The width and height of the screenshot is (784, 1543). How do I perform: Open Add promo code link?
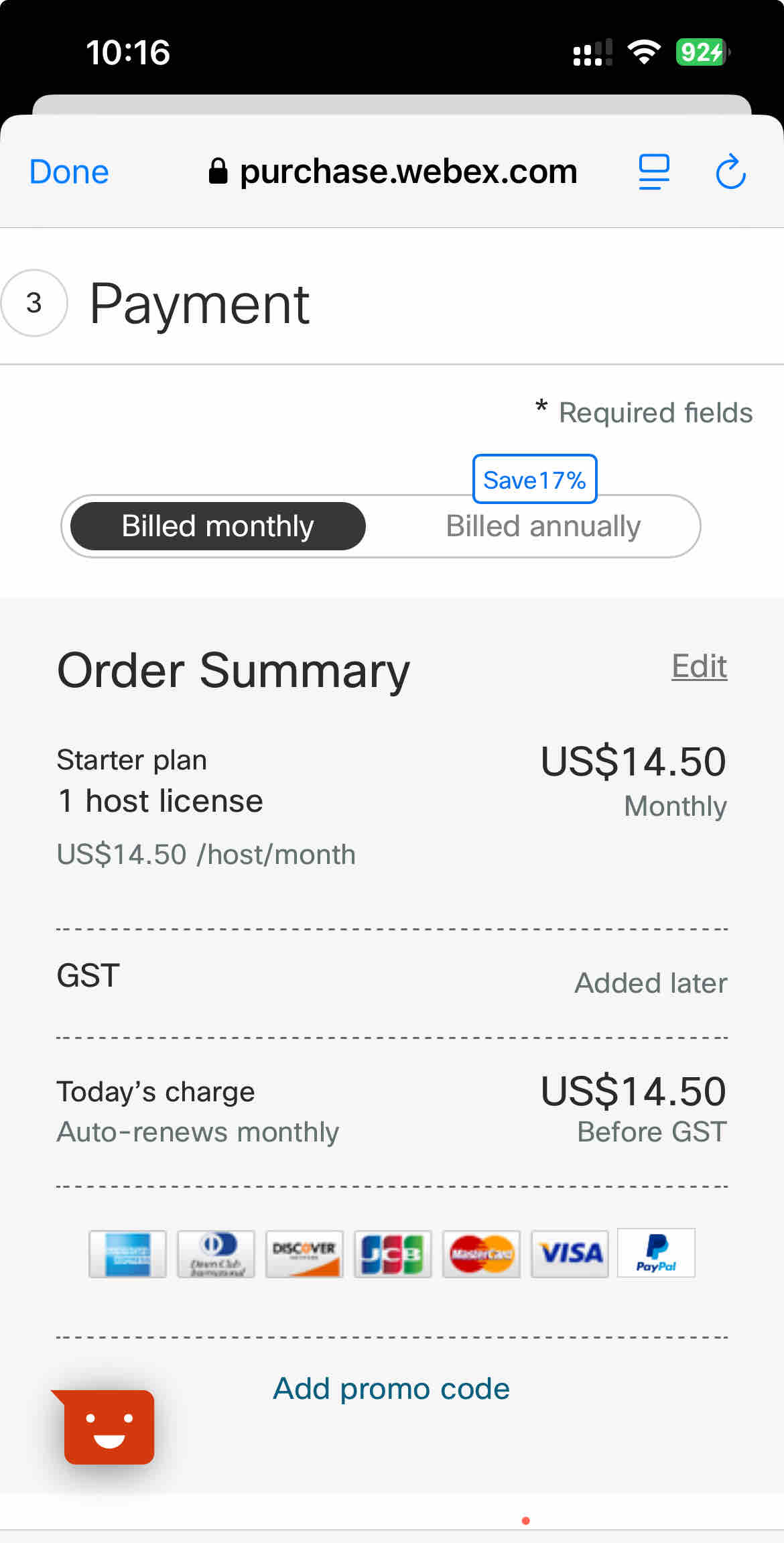tap(391, 1389)
